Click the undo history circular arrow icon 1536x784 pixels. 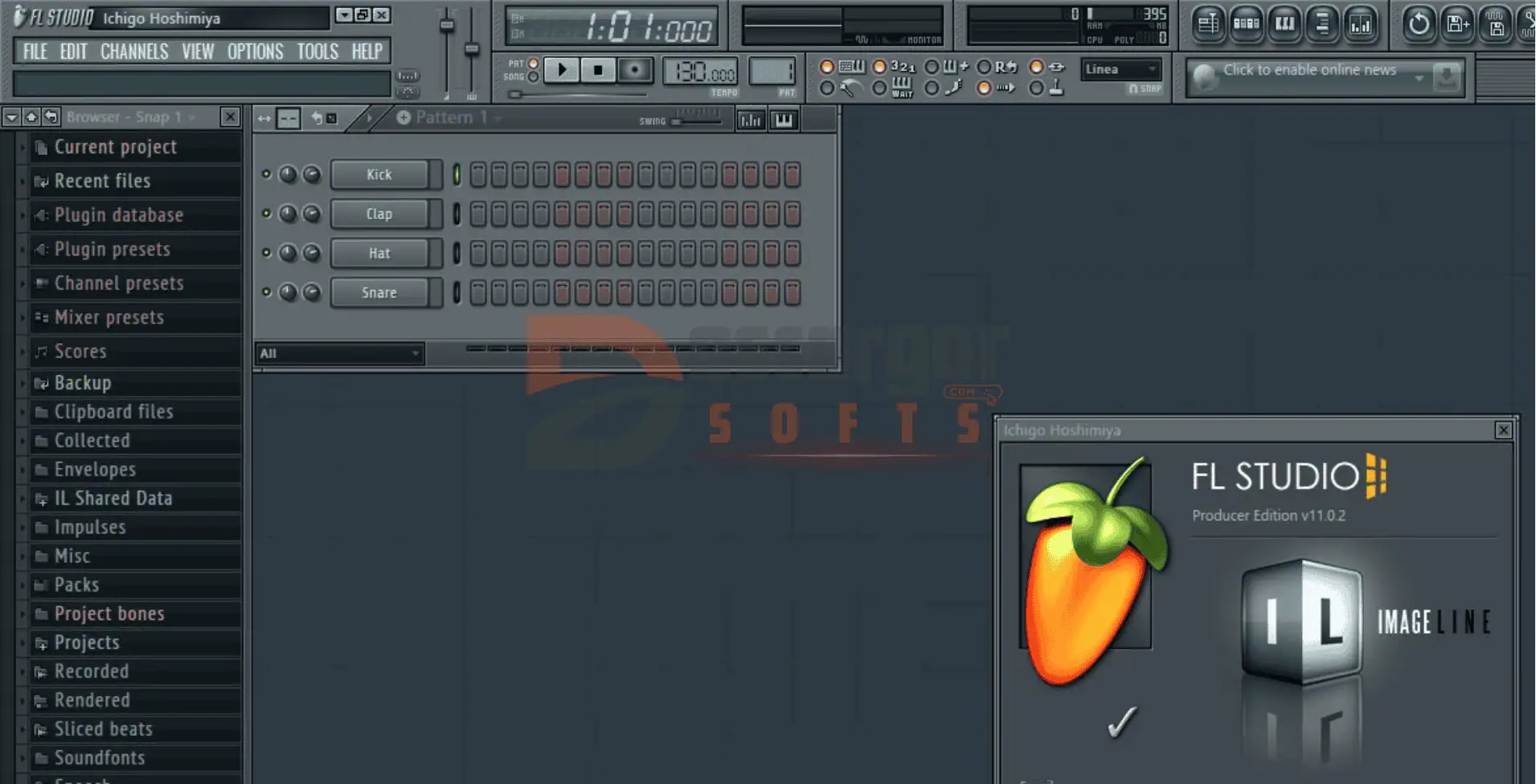coord(1419,24)
